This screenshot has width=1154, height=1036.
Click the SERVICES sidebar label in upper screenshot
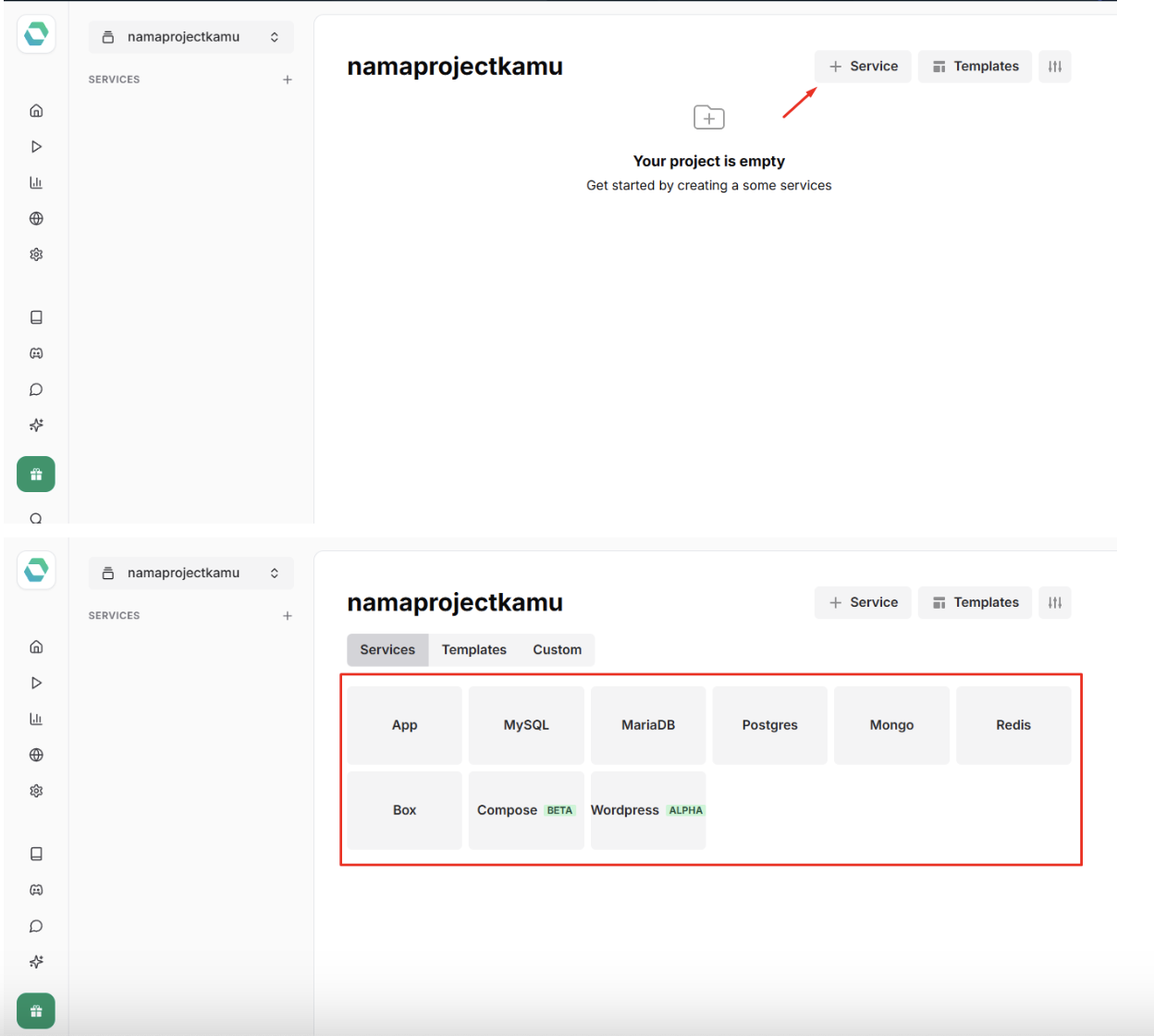click(115, 80)
